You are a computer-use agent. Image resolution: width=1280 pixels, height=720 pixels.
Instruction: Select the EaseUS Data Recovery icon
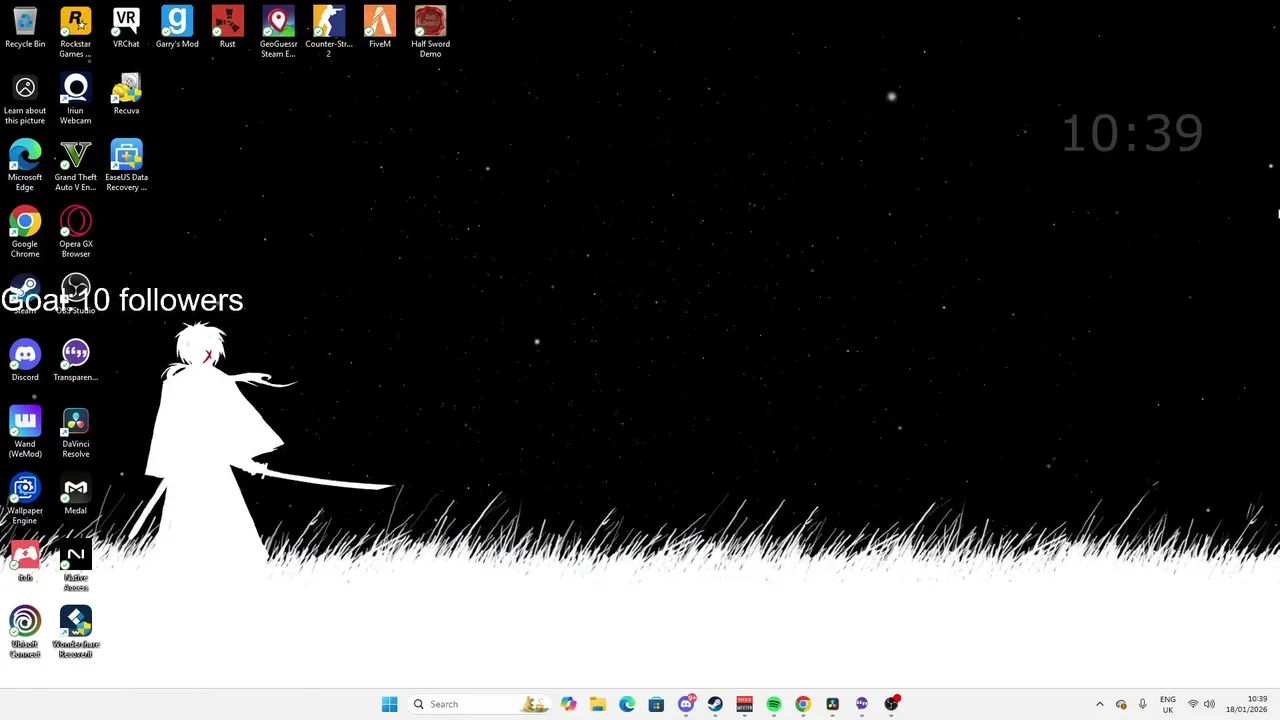point(126,165)
